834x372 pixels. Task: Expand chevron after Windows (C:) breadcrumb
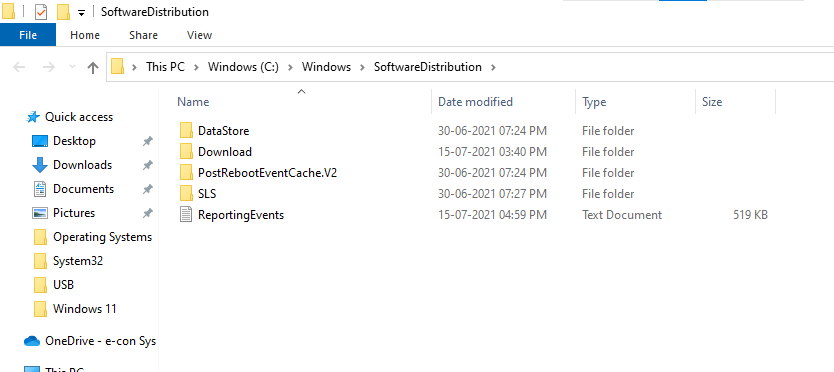pyautogui.click(x=290, y=67)
